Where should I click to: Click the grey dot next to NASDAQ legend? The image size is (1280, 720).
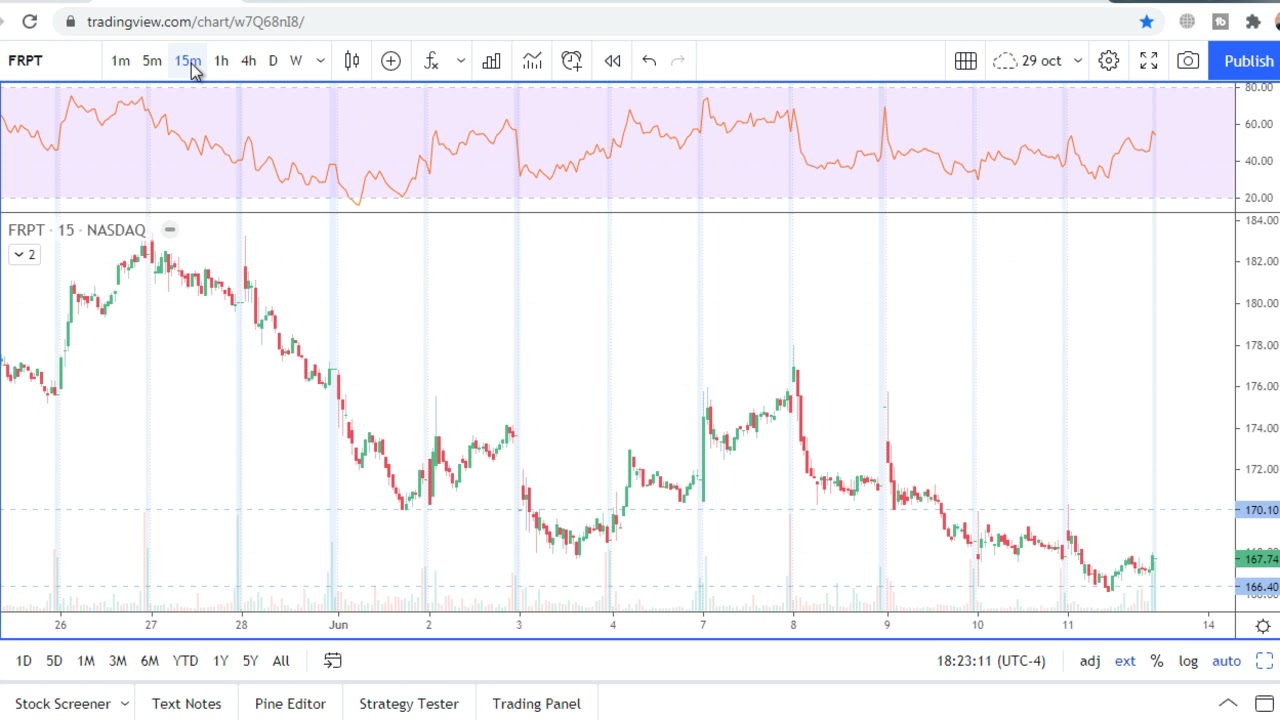pos(169,230)
